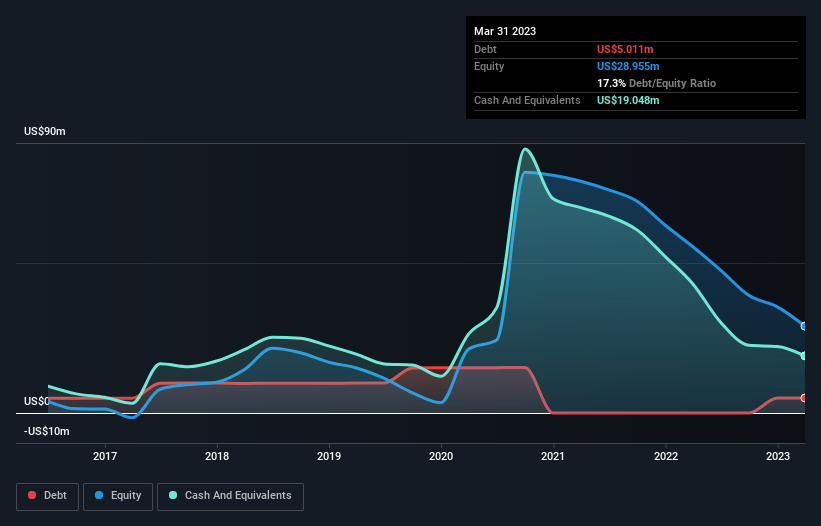Screen dimensions: 821x526
Task: Click the 17.3% Debt/Equity Ratio text
Action: pyautogui.click(x=656, y=83)
